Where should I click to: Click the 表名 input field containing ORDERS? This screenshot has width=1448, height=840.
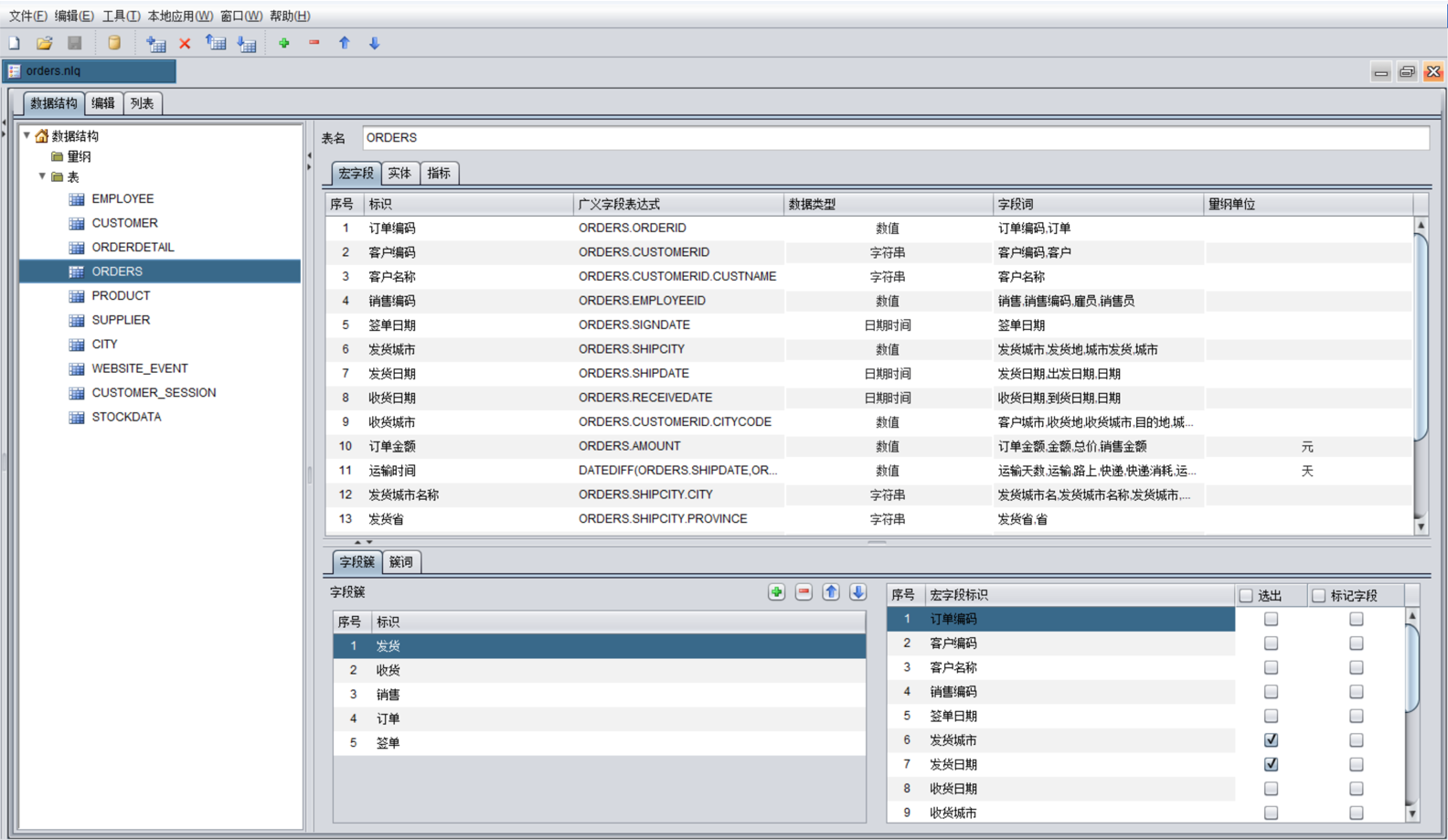point(894,138)
